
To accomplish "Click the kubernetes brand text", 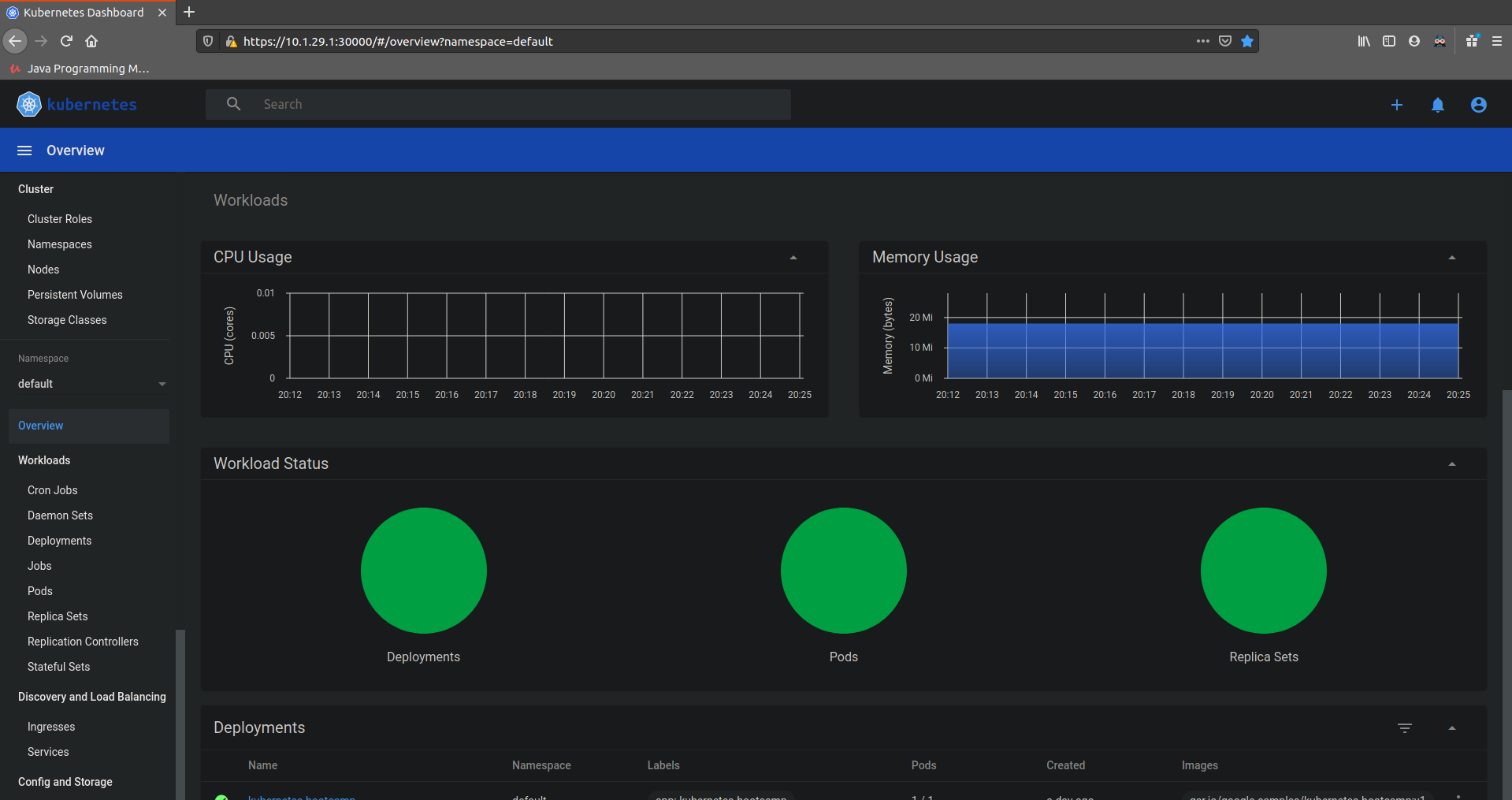I will [92, 104].
